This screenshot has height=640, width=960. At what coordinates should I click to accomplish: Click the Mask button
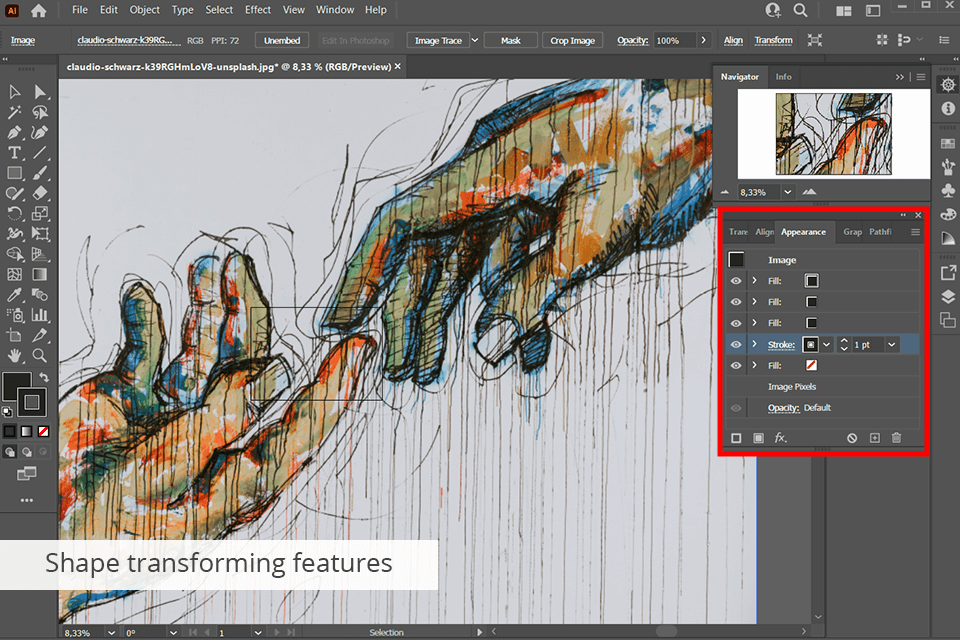click(x=511, y=40)
